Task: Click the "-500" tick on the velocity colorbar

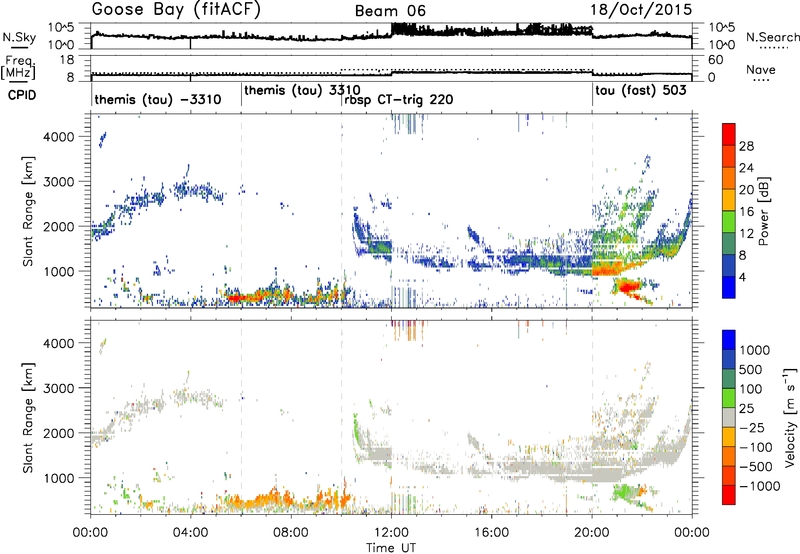Action: pos(756,467)
